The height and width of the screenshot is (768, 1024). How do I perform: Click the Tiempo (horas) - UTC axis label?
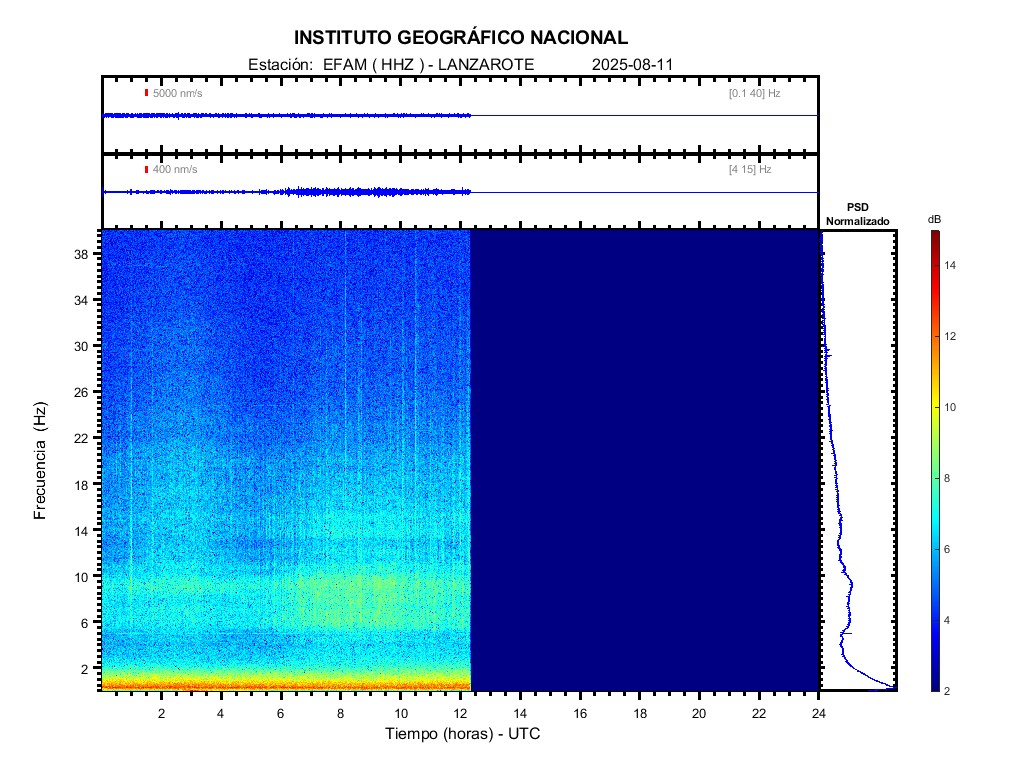tap(462, 734)
